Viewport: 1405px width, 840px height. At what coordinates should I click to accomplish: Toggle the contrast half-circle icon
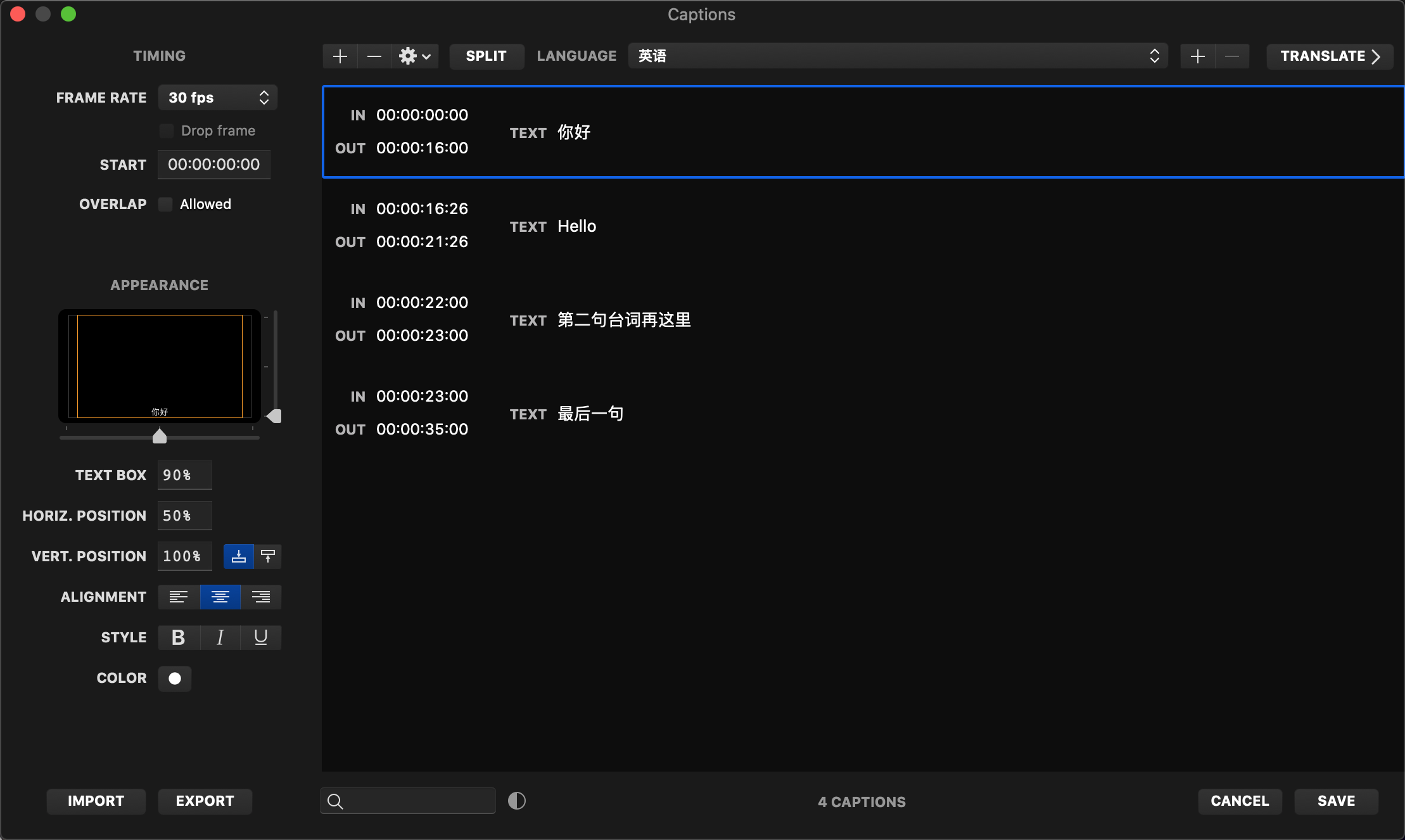[x=517, y=801]
